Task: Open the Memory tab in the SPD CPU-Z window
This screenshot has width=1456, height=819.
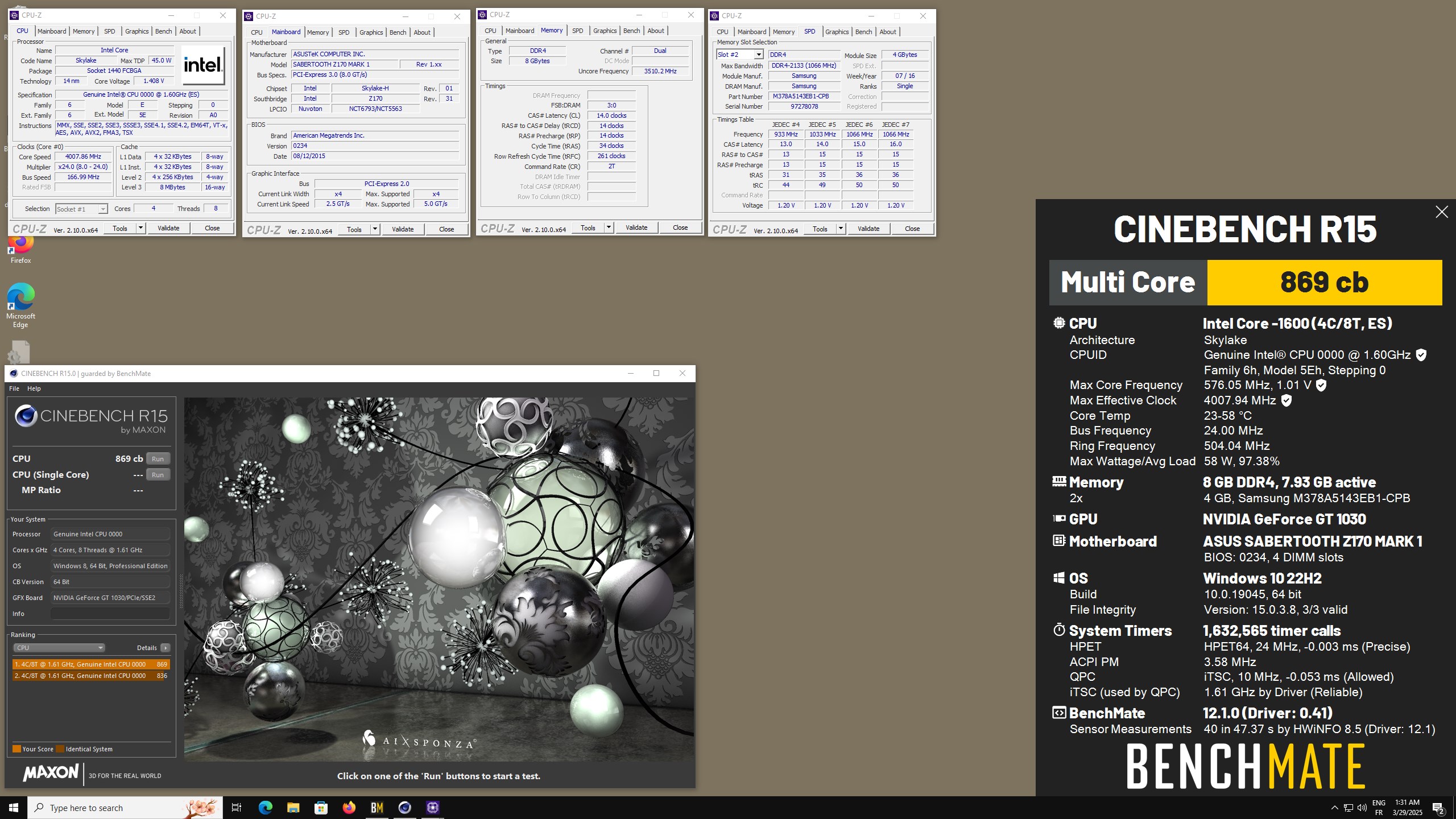Action: pyautogui.click(x=783, y=32)
